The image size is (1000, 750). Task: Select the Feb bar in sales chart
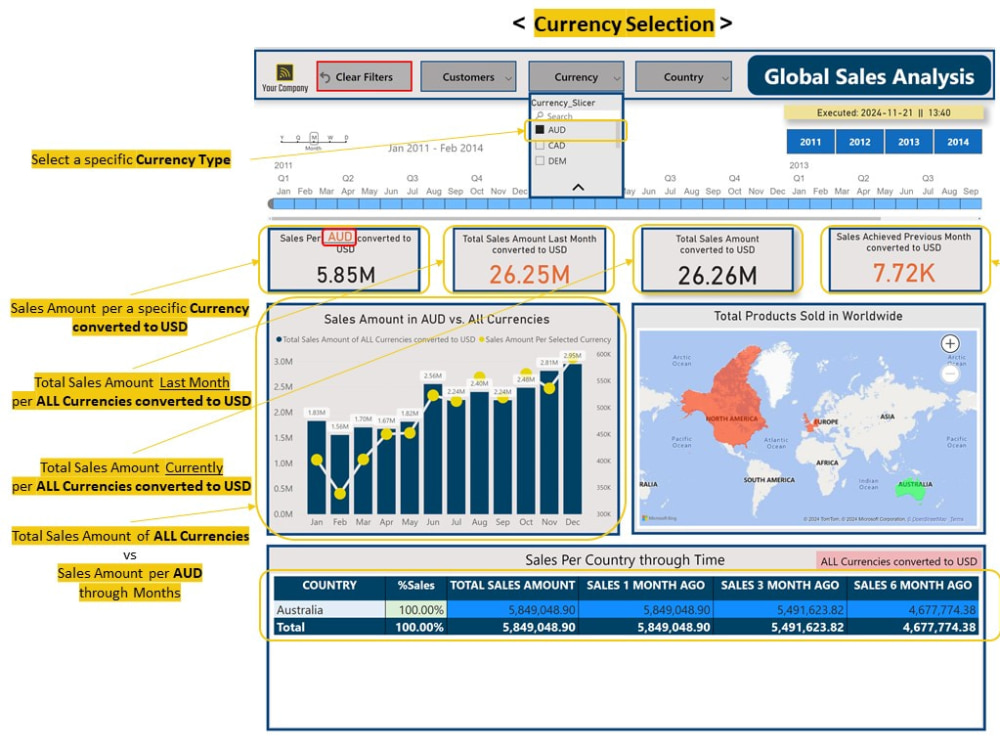(340, 474)
